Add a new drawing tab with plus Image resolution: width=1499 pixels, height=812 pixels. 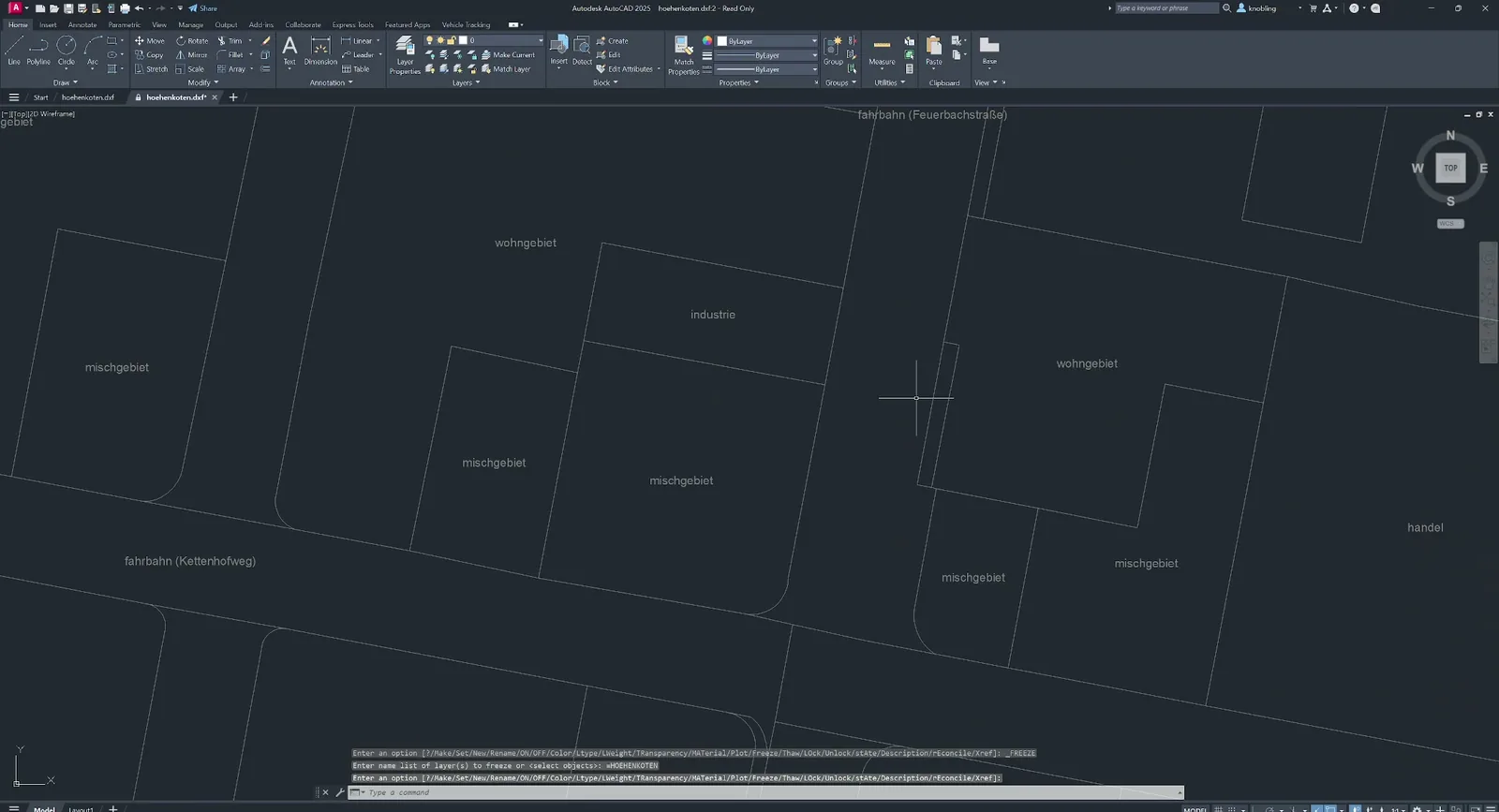point(233,97)
